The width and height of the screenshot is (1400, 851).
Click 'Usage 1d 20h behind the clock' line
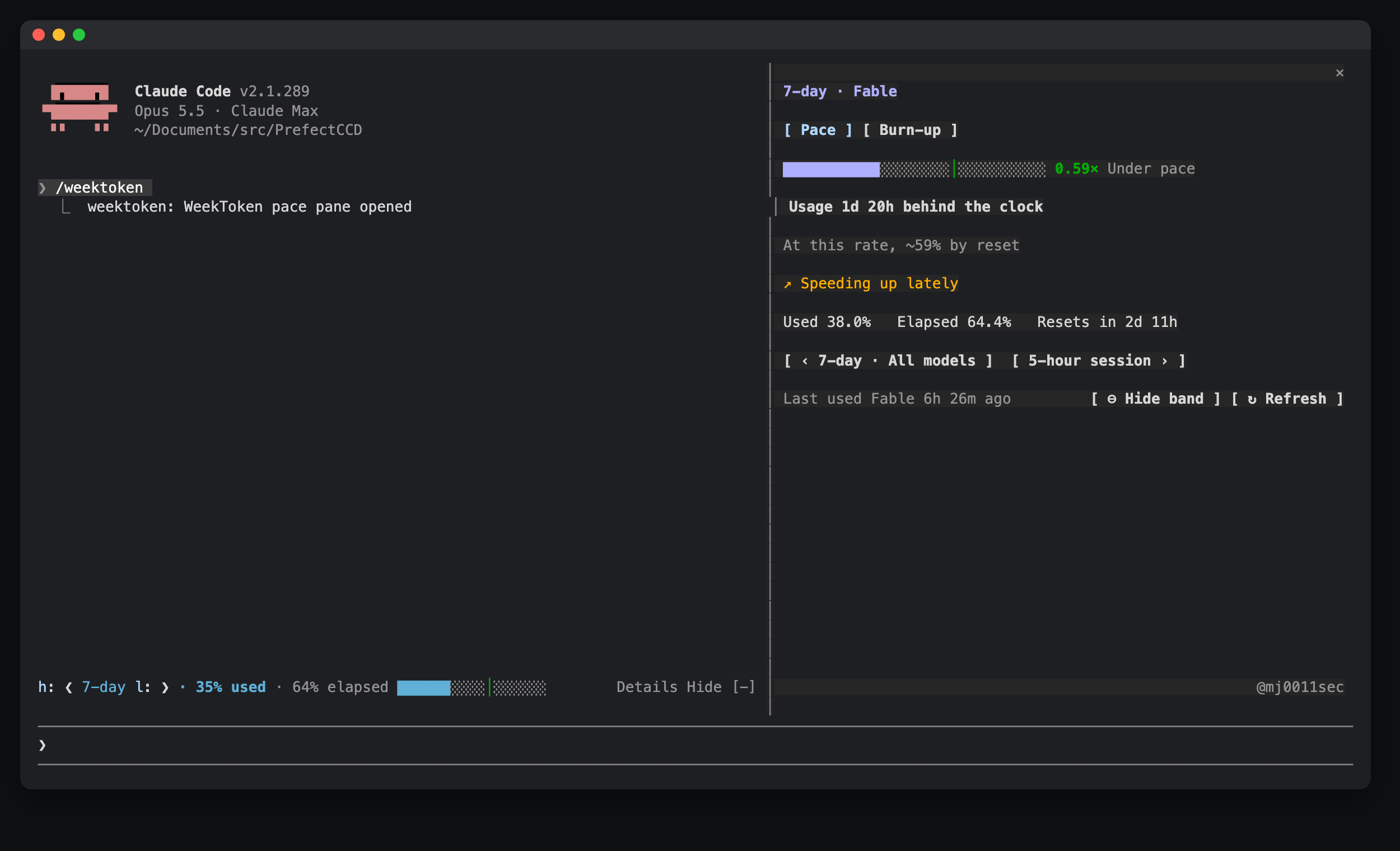click(x=916, y=207)
